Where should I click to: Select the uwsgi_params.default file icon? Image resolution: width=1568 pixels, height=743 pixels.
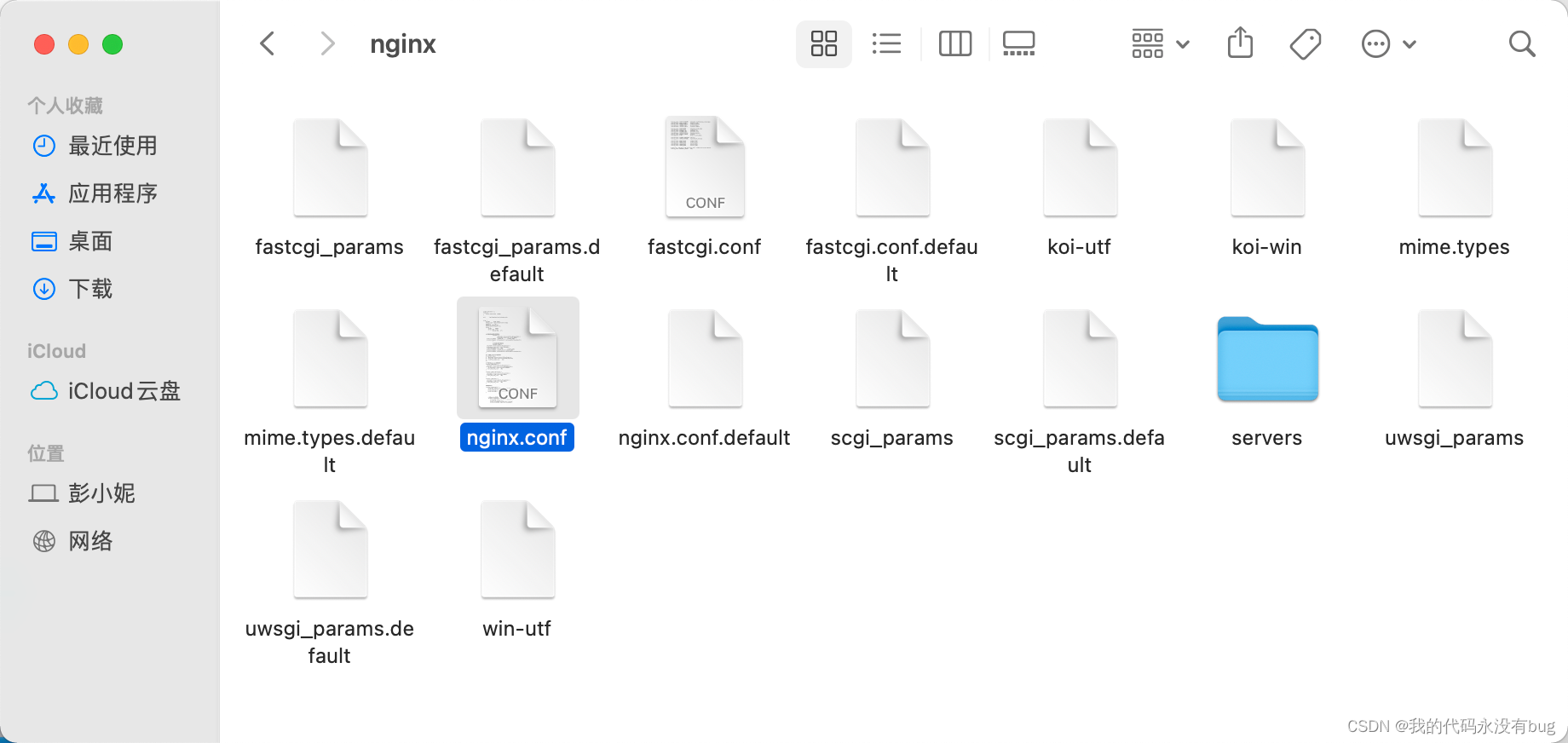331,550
